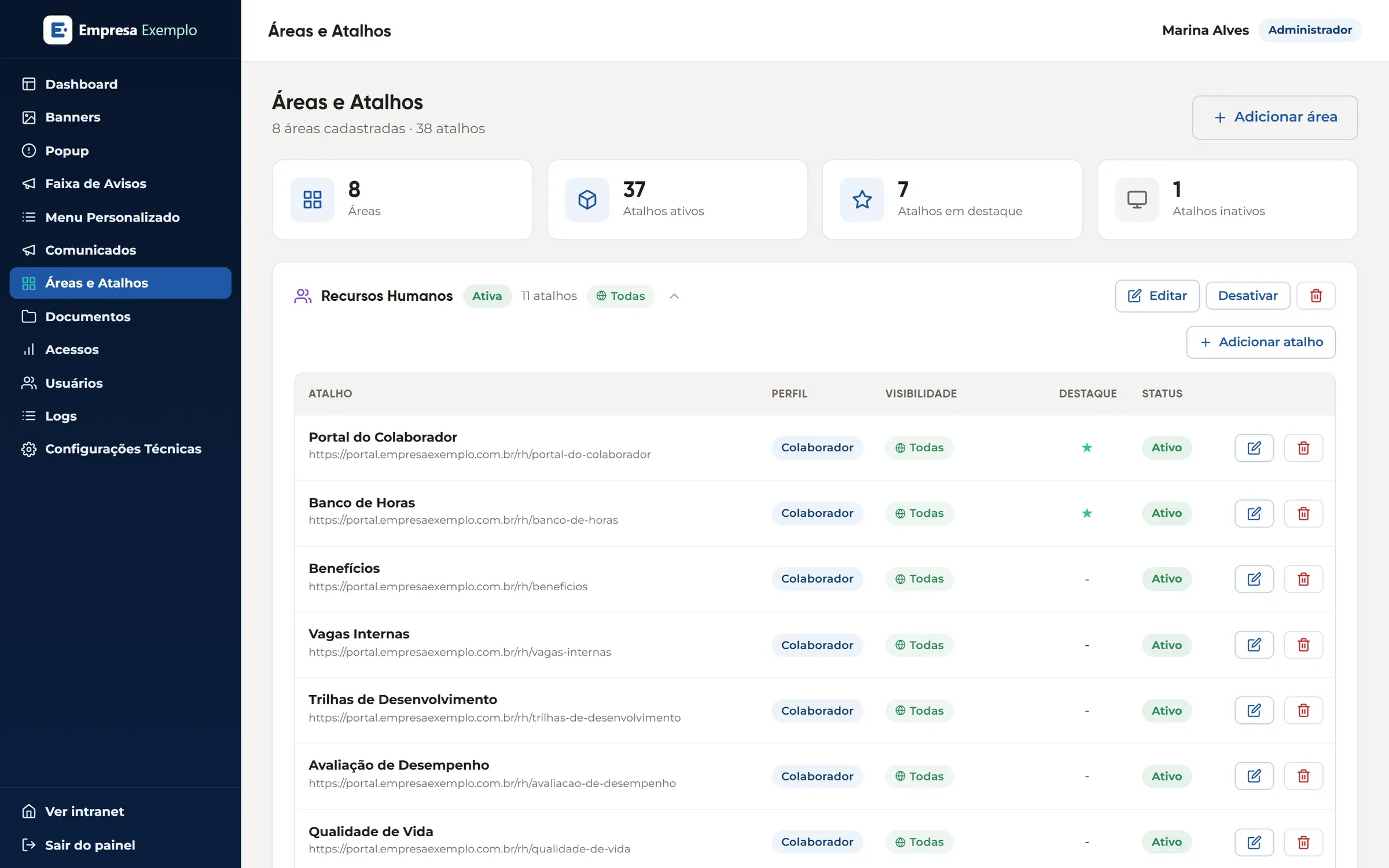1389x868 pixels.
Task: Edit the Portal do Colaborador shortcut
Action: (x=1254, y=448)
